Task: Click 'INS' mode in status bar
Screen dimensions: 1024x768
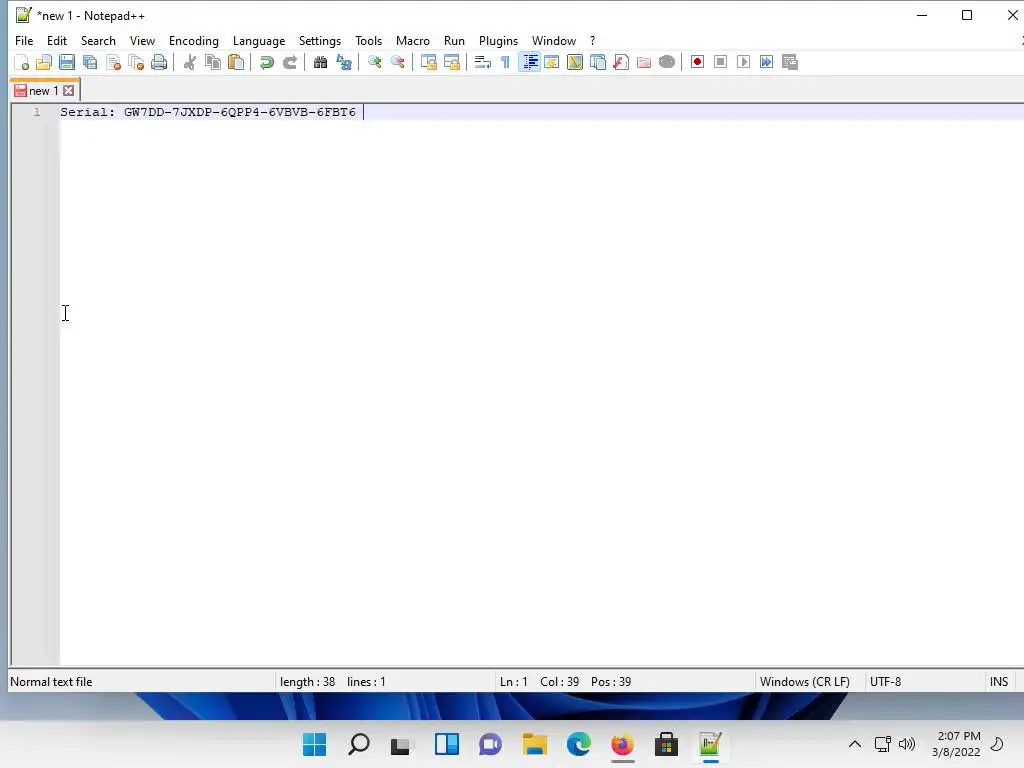Action: (999, 682)
